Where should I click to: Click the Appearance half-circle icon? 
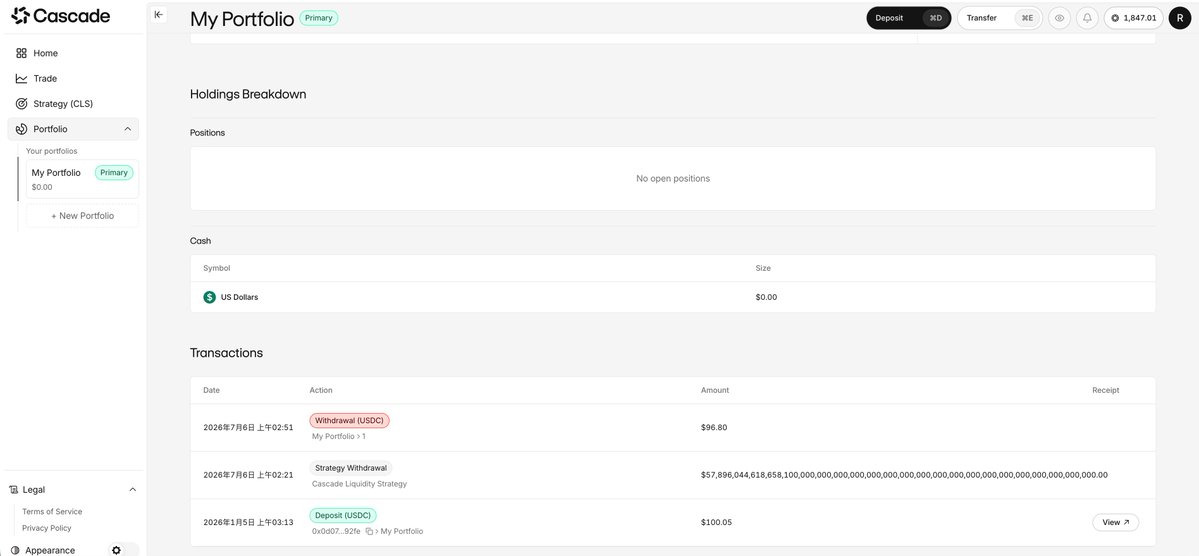pos(15,550)
